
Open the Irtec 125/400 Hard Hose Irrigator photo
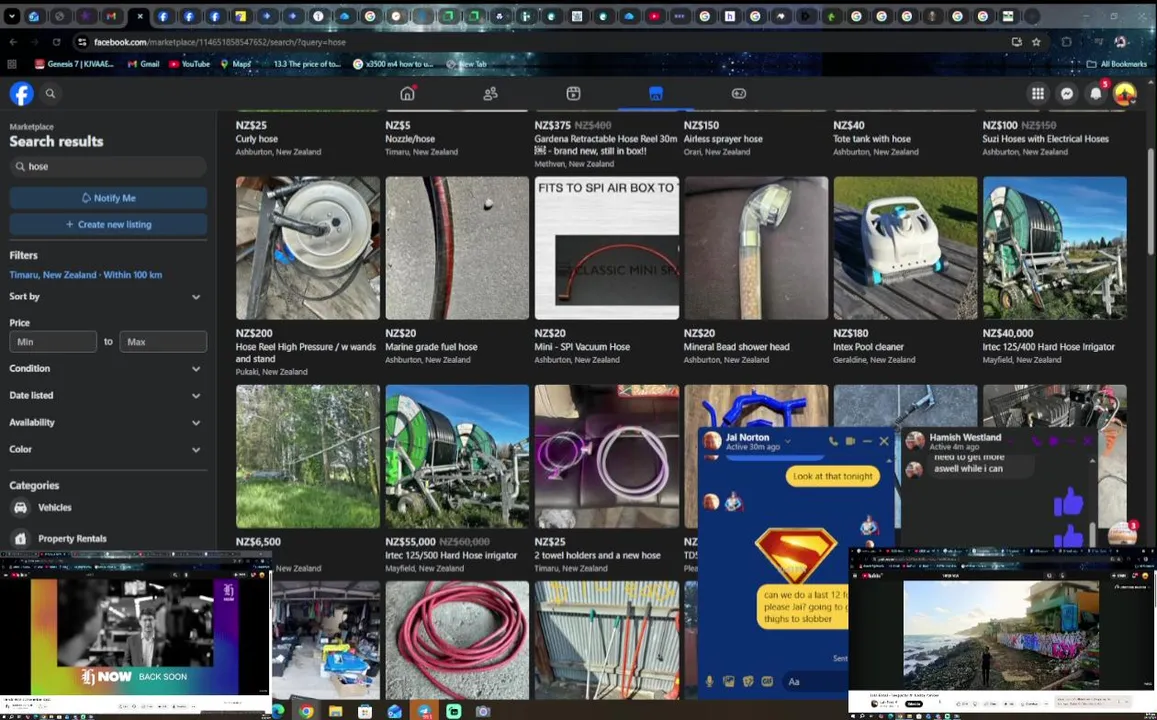tap(1054, 248)
